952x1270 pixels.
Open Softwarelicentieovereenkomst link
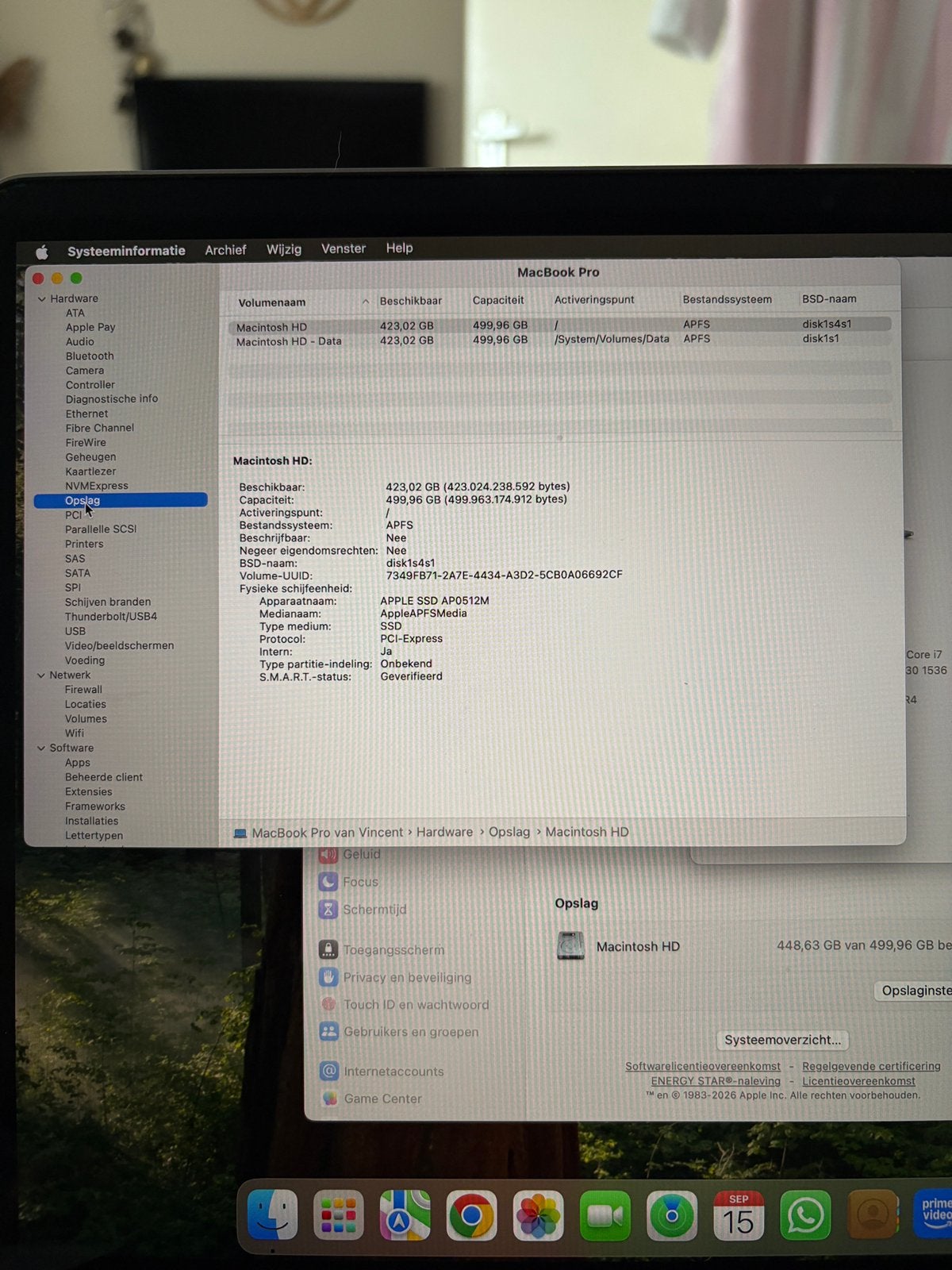coord(703,1066)
